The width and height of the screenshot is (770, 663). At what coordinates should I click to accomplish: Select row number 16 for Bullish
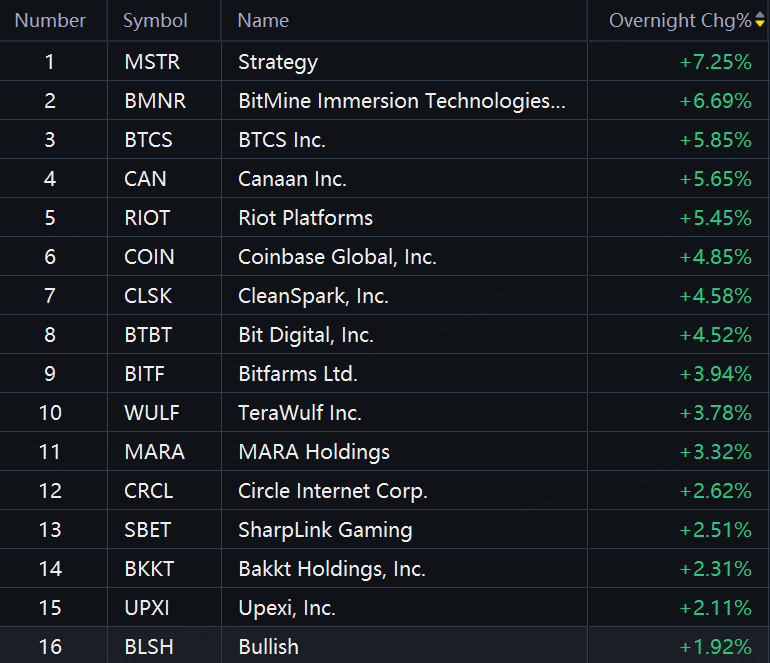click(x=50, y=647)
